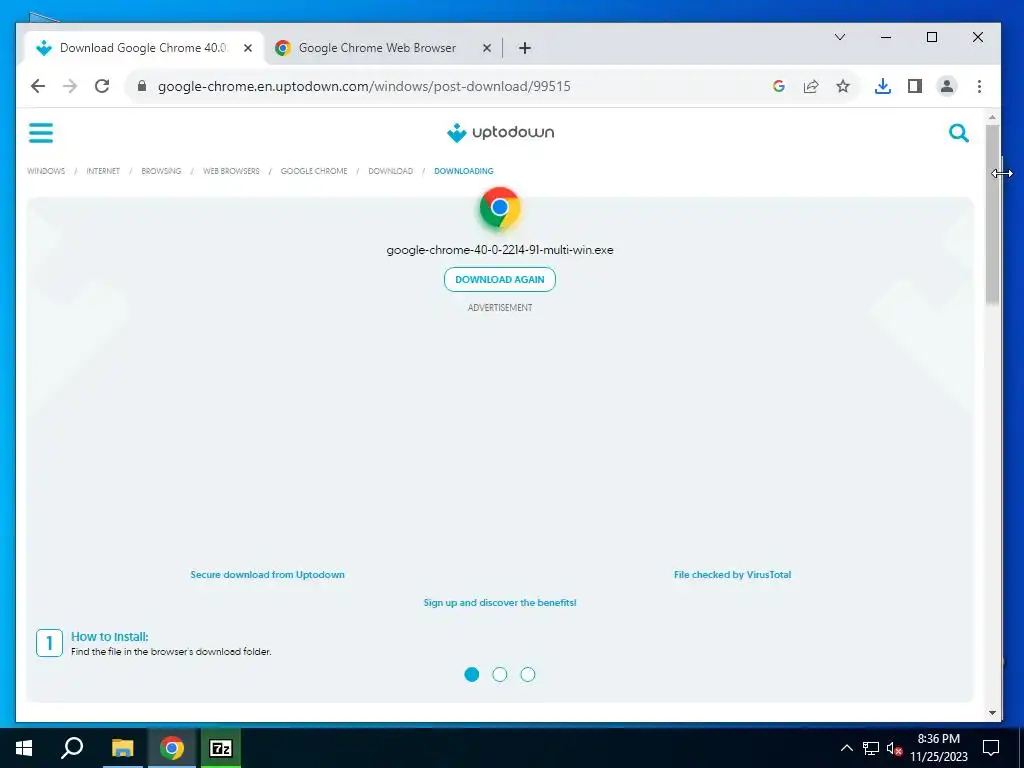Click the network status tray icon
Viewport: 1024px width, 768px height.
(871, 748)
